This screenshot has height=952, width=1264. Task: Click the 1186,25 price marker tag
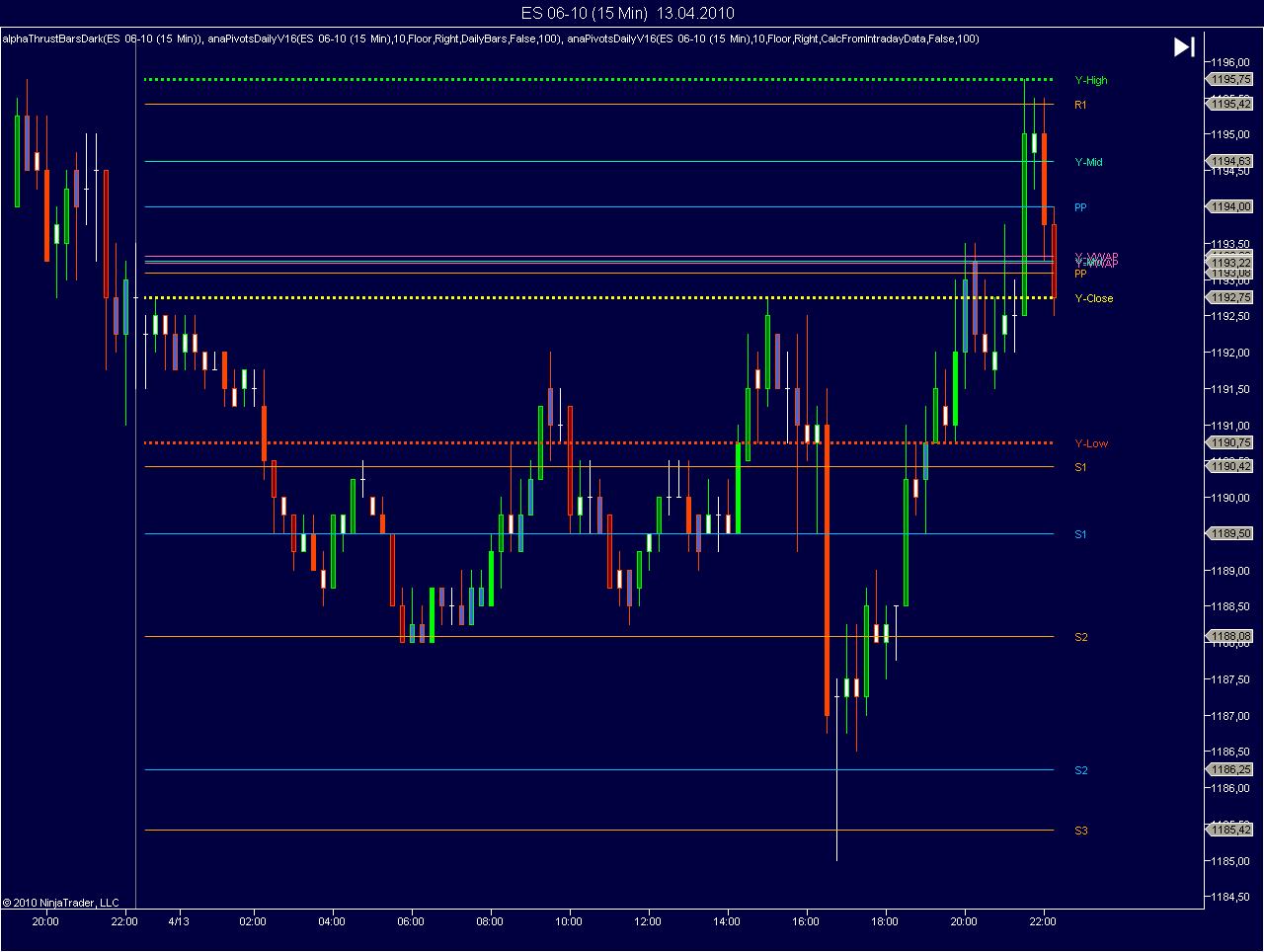click(x=1229, y=769)
